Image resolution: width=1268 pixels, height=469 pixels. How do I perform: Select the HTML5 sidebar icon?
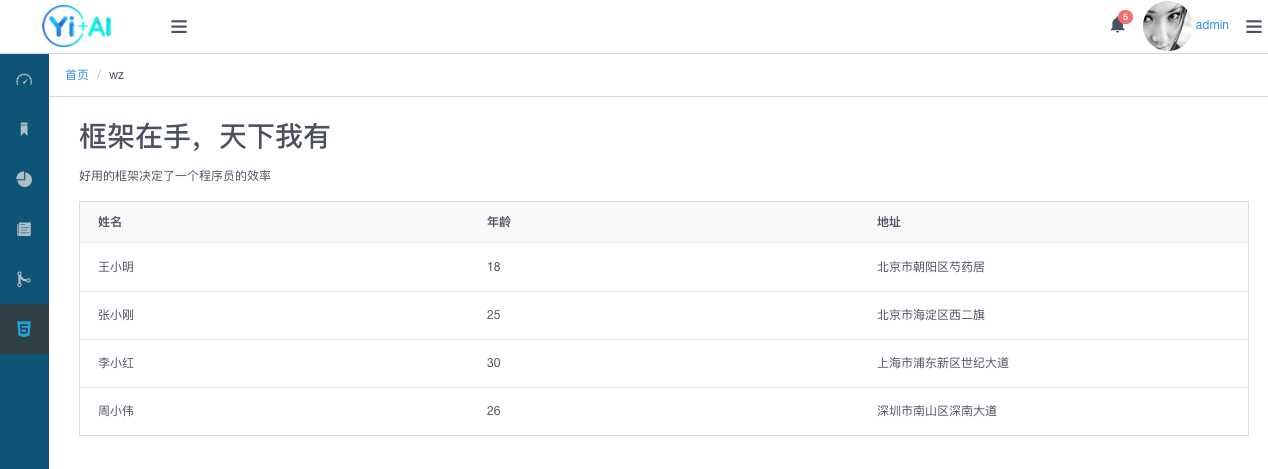pos(24,329)
